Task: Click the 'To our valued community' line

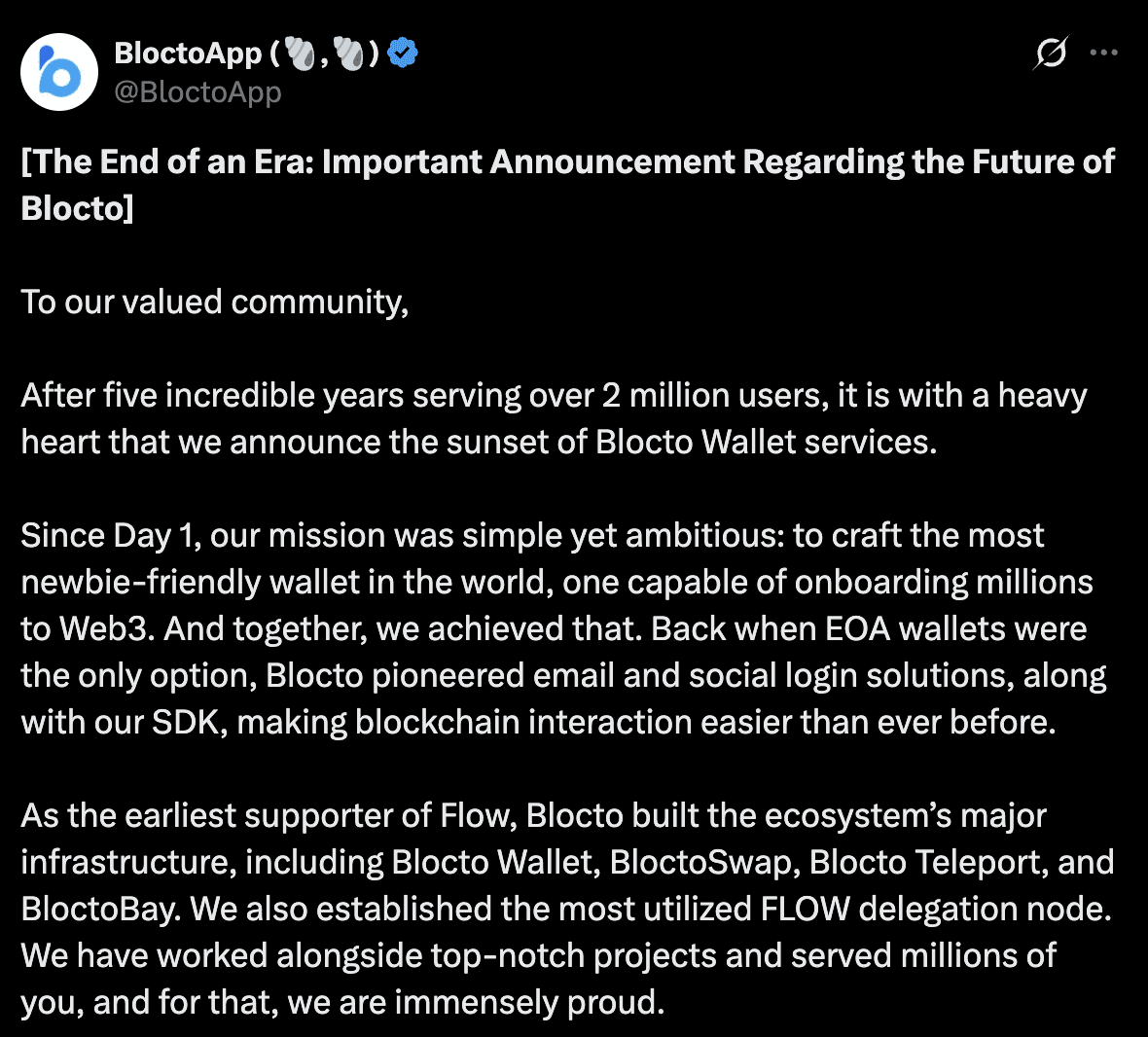Action: [215, 303]
